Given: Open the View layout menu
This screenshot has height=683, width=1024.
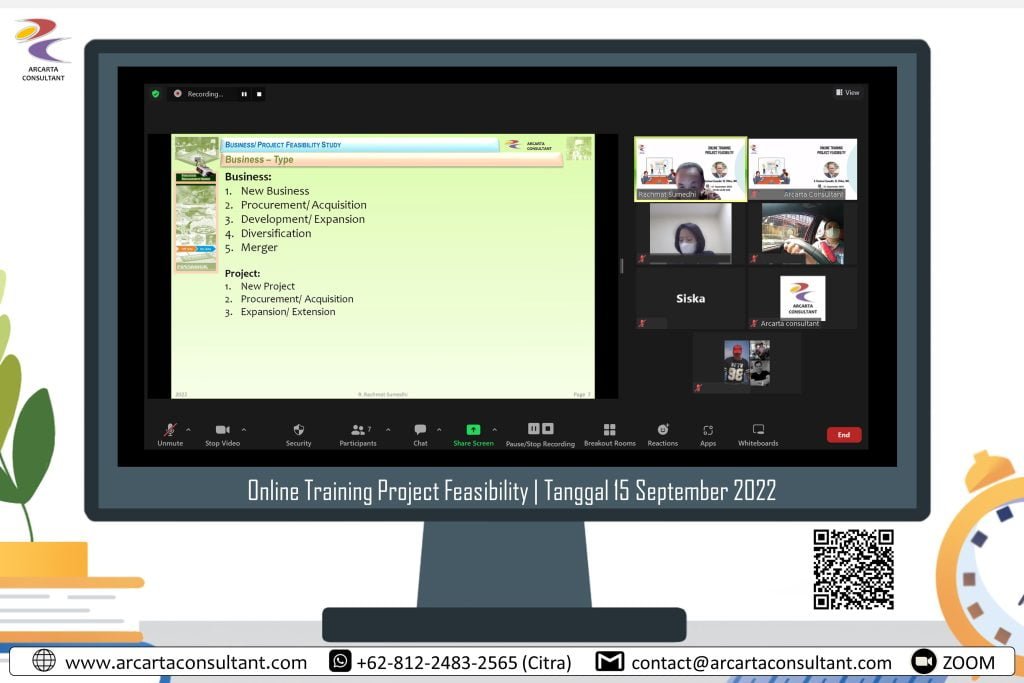Looking at the screenshot, I should click(847, 93).
